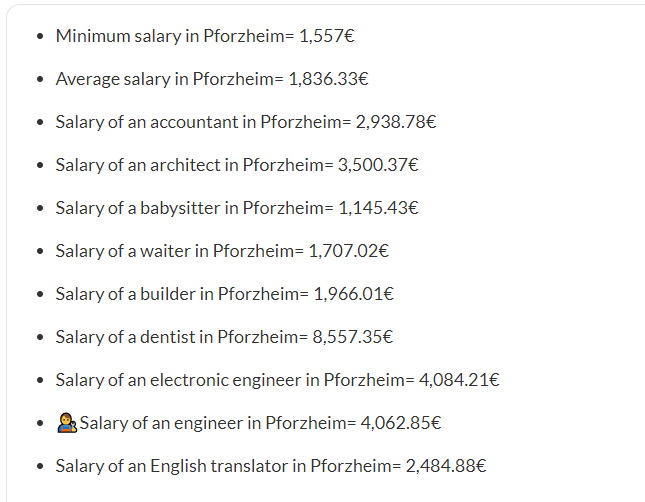Click the bullet before English translator salary
This screenshot has width=645, height=502.
(x=39, y=467)
